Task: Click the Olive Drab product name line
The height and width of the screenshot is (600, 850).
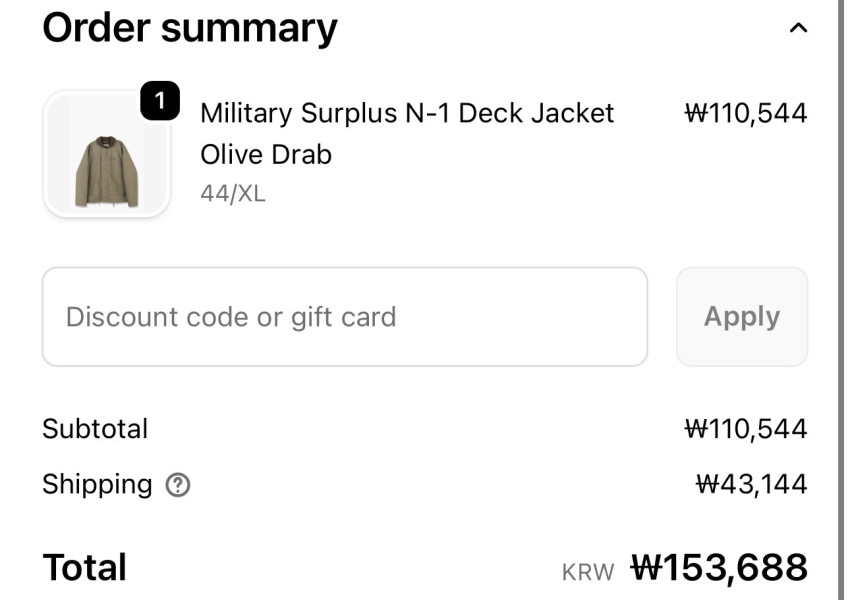Action: 266,155
